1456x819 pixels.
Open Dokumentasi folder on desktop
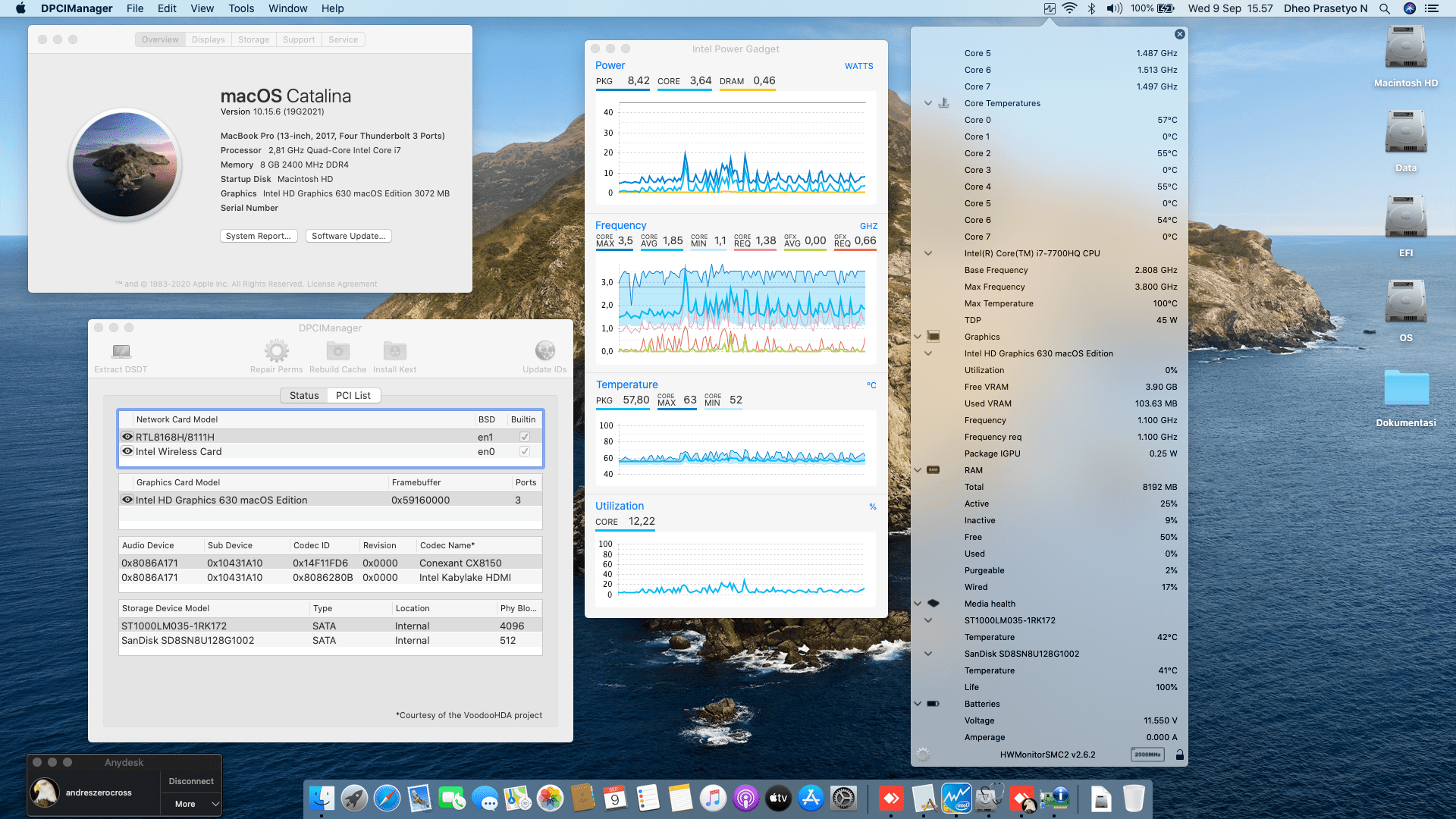coord(1406,387)
